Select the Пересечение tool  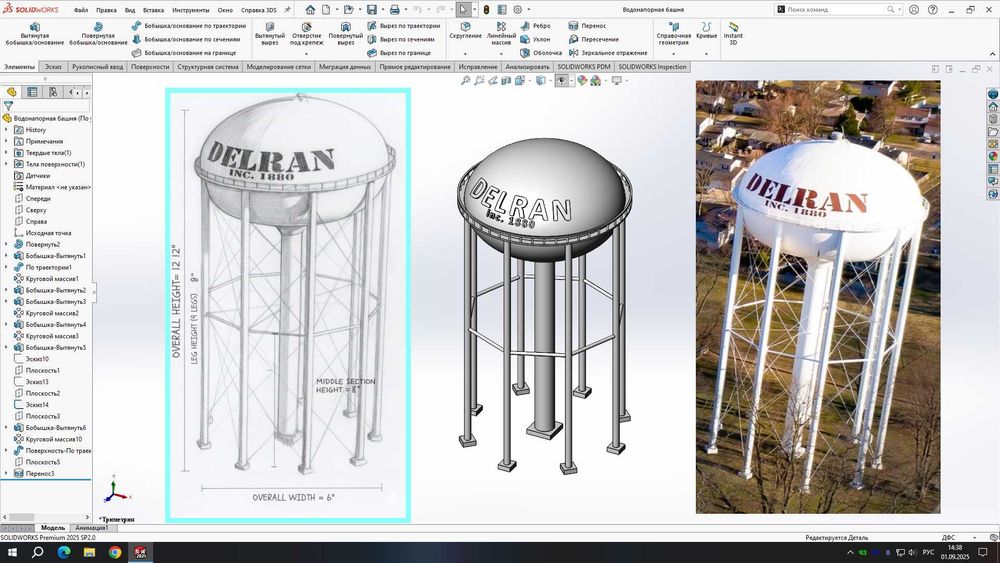(594, 40)
